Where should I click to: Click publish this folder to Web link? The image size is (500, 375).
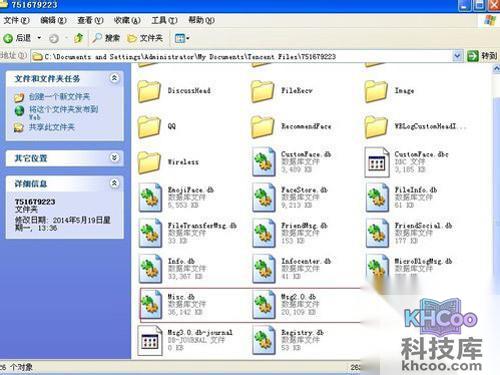point(63,113)
